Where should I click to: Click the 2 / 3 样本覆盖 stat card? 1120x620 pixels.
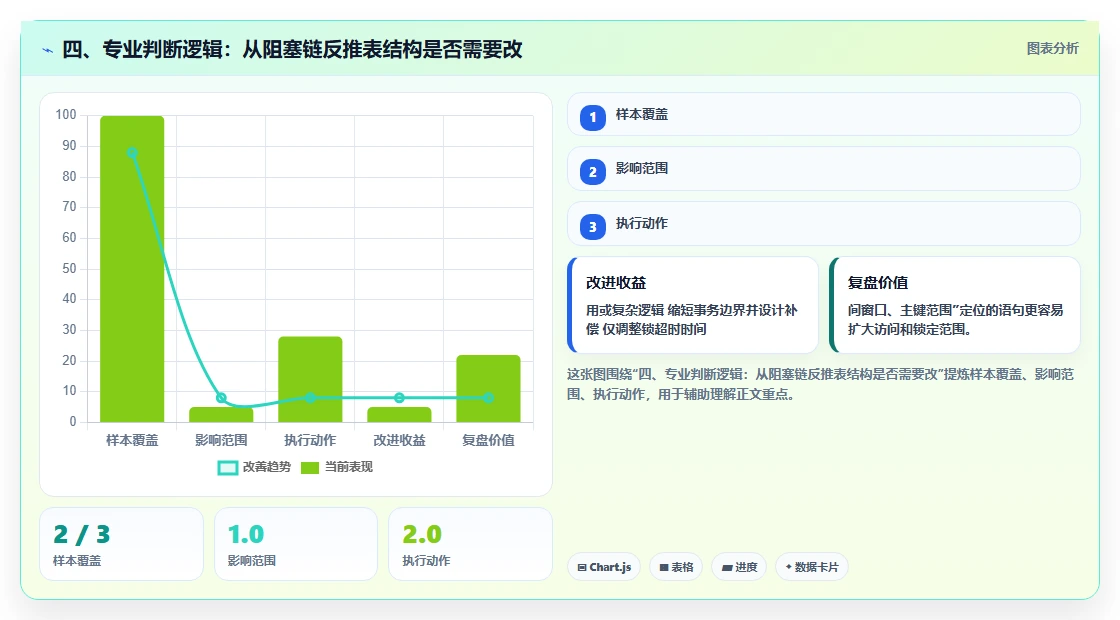coord(121,544)
